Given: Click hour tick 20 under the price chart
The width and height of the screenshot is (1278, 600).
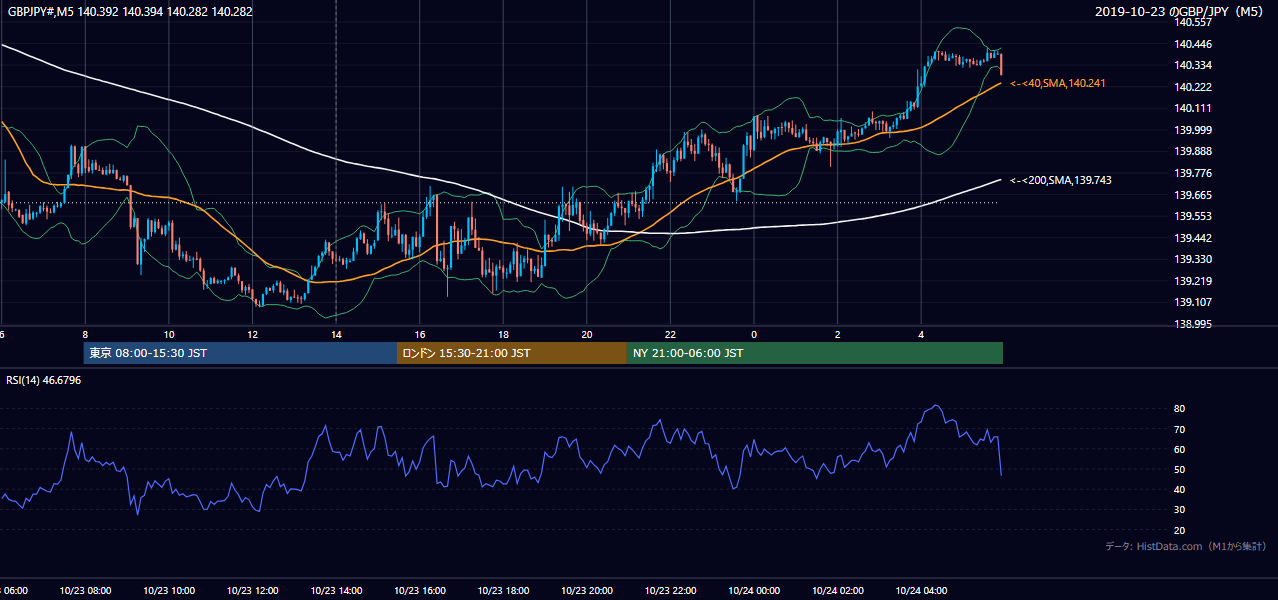Looking at the screenshot, I should pos(587,334).
